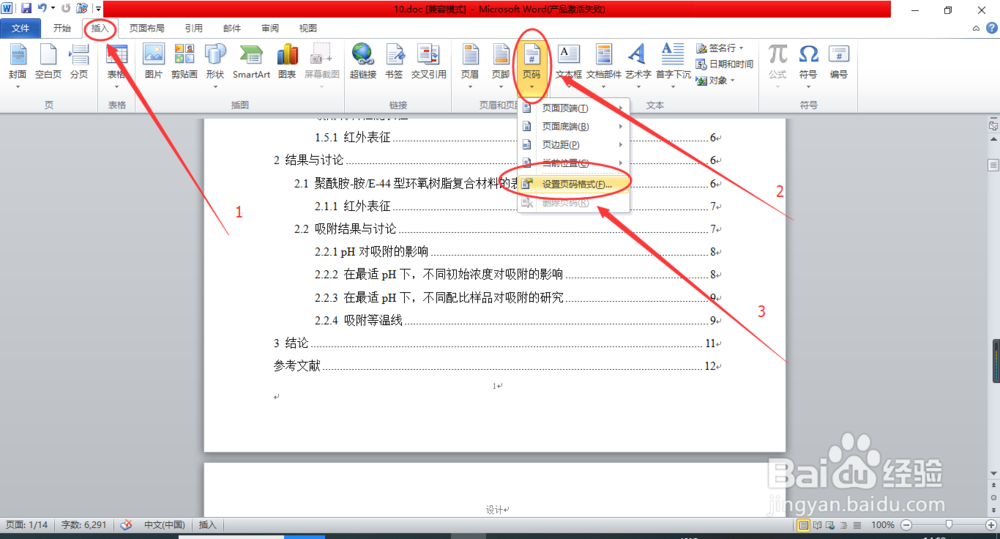The width and height of the screenshot is (1000, 539).
Task: Click the 页码 (Page Number) button
Action: (531, 64)
